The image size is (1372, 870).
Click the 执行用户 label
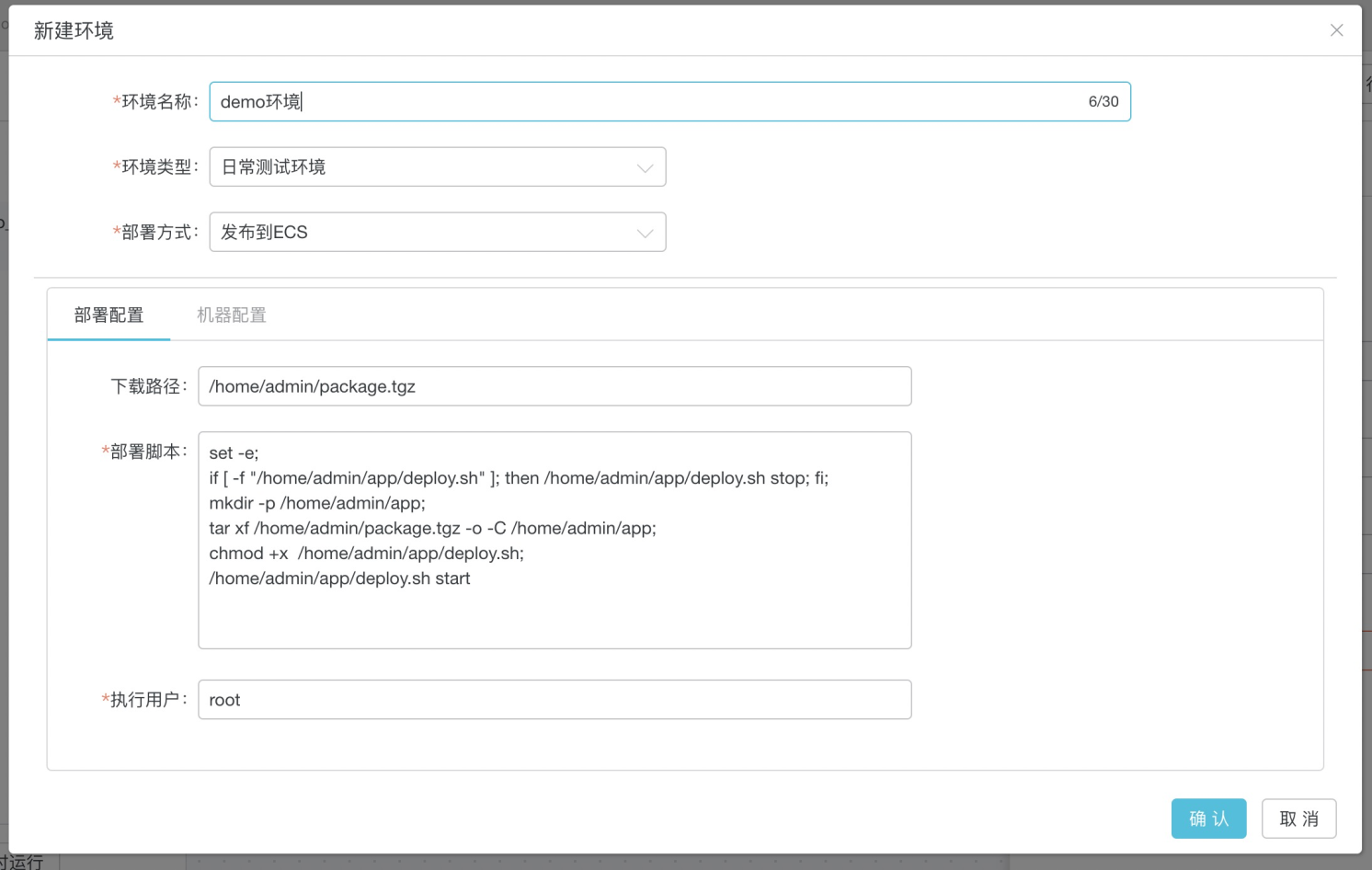144,699
